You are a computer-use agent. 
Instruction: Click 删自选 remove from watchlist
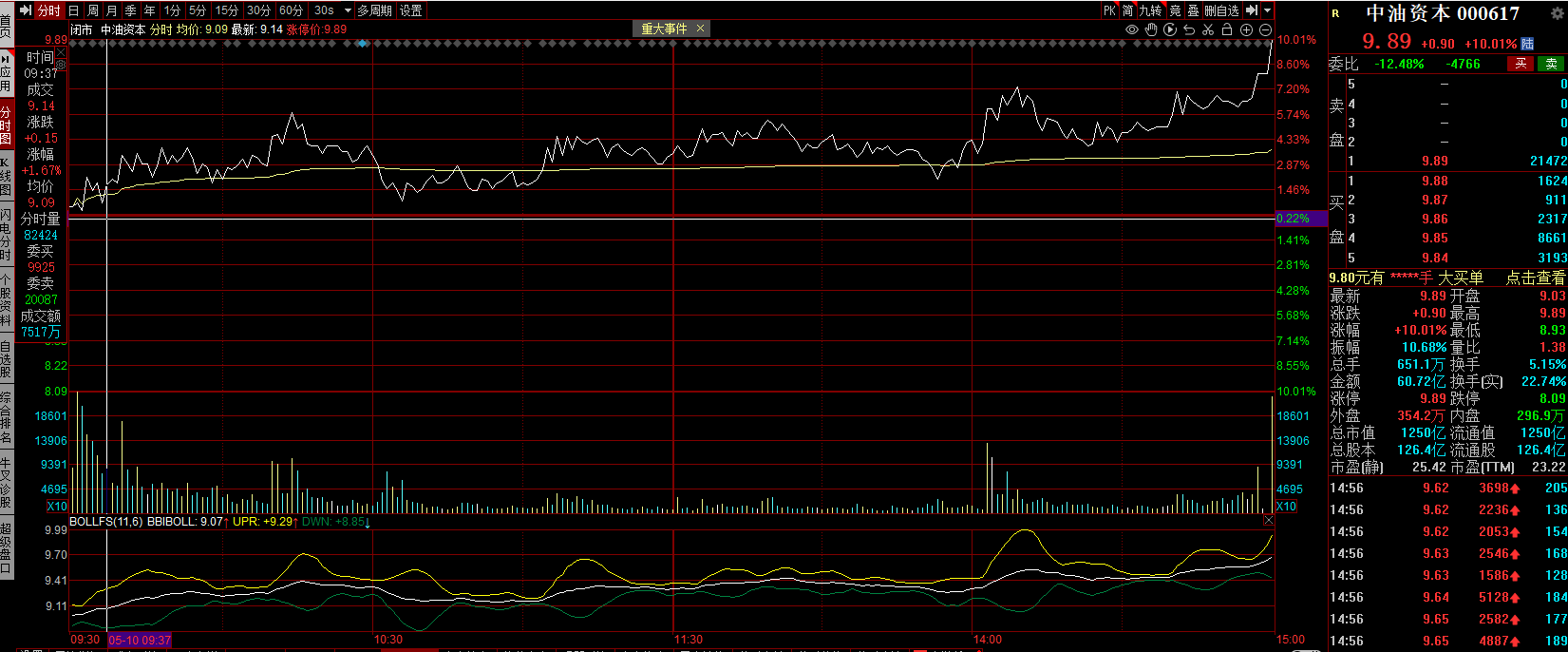tap(1222, 10)
